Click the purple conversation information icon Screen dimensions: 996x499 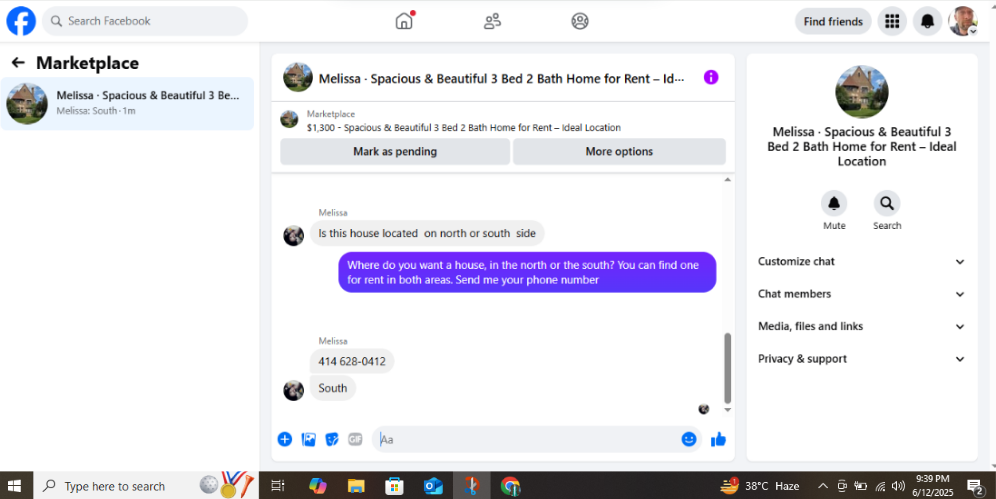(x=711, y=77)
